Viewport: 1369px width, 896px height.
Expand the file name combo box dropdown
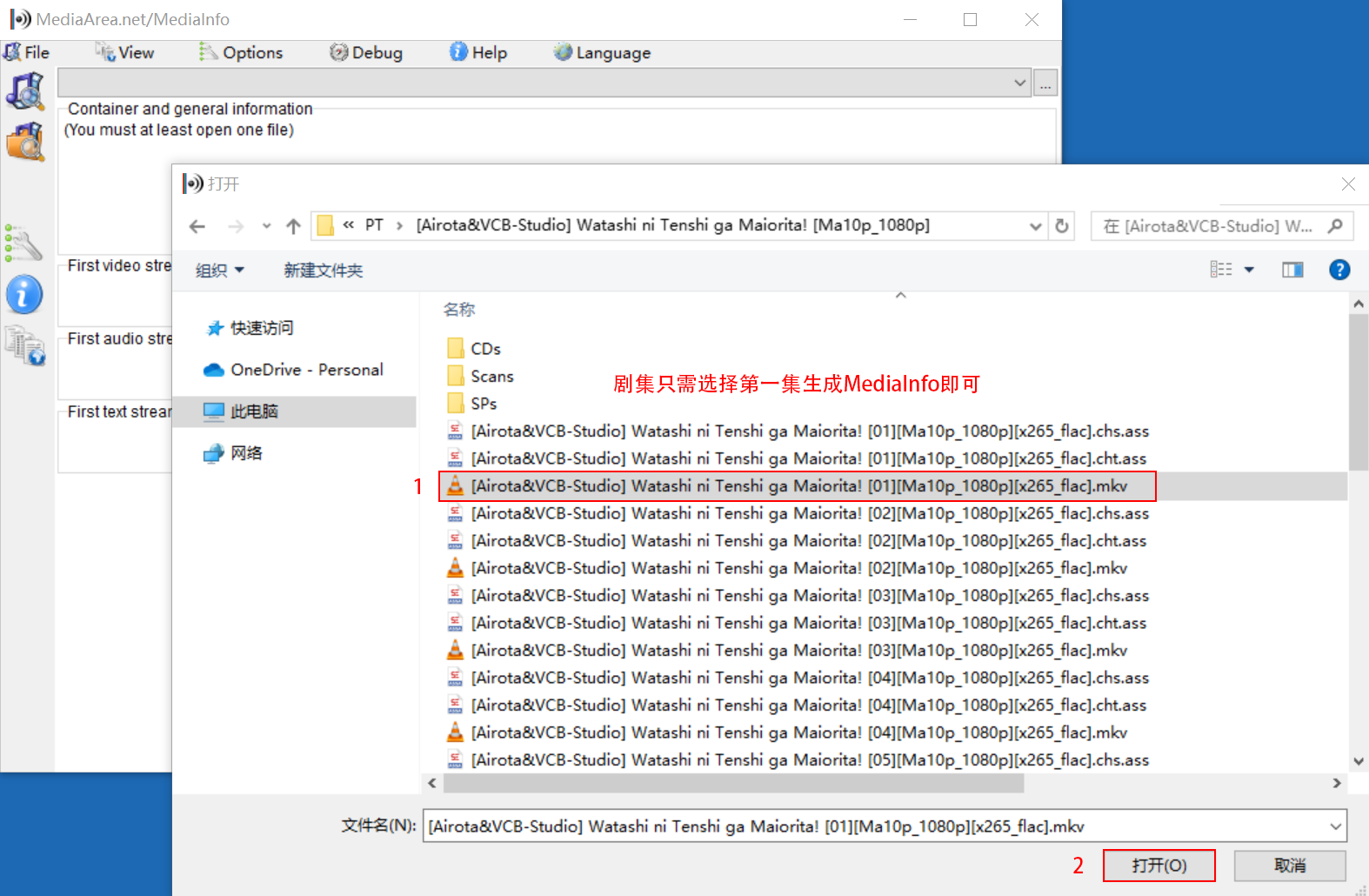1335,826
